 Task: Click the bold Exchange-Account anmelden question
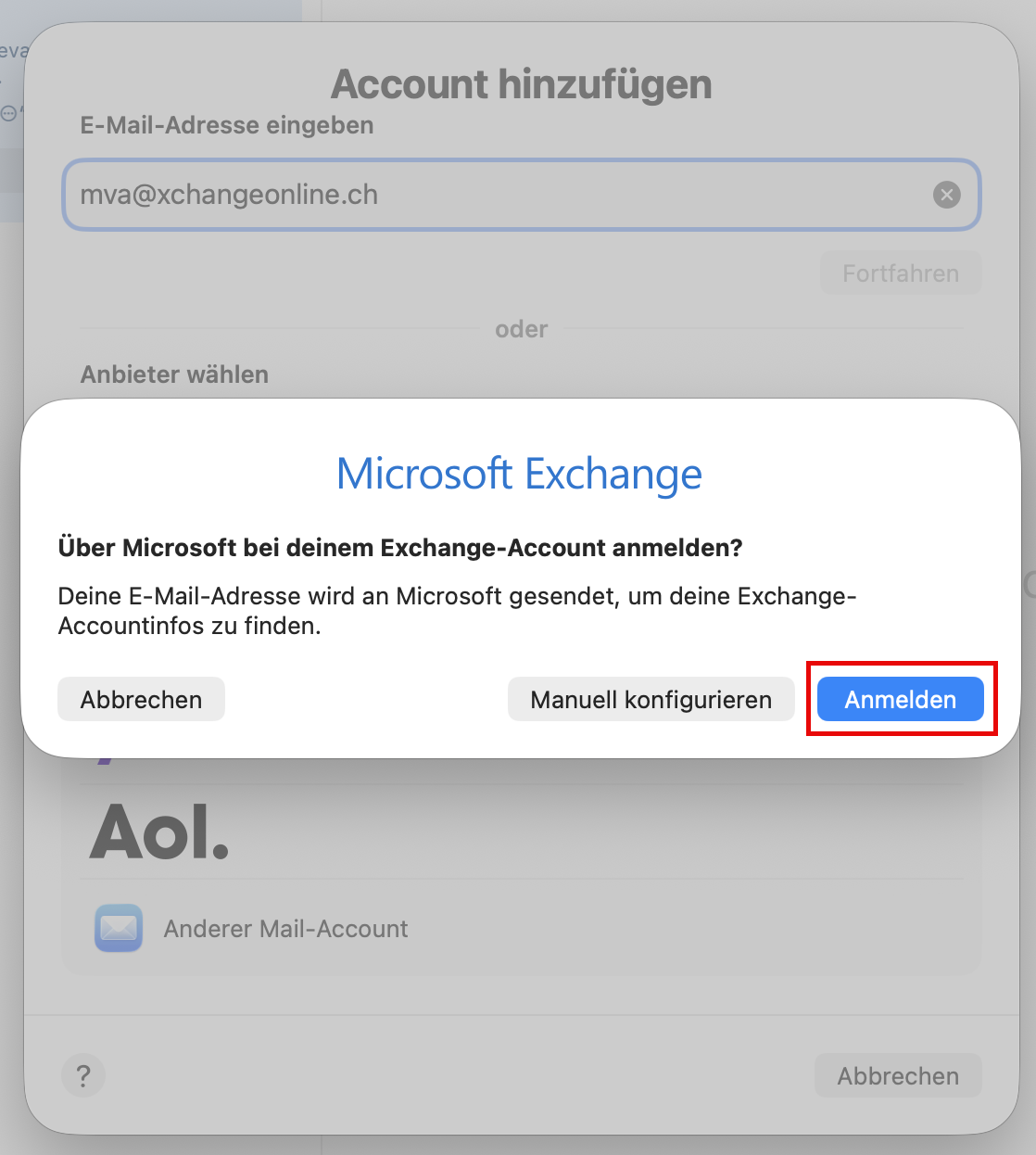pos(400,548)
